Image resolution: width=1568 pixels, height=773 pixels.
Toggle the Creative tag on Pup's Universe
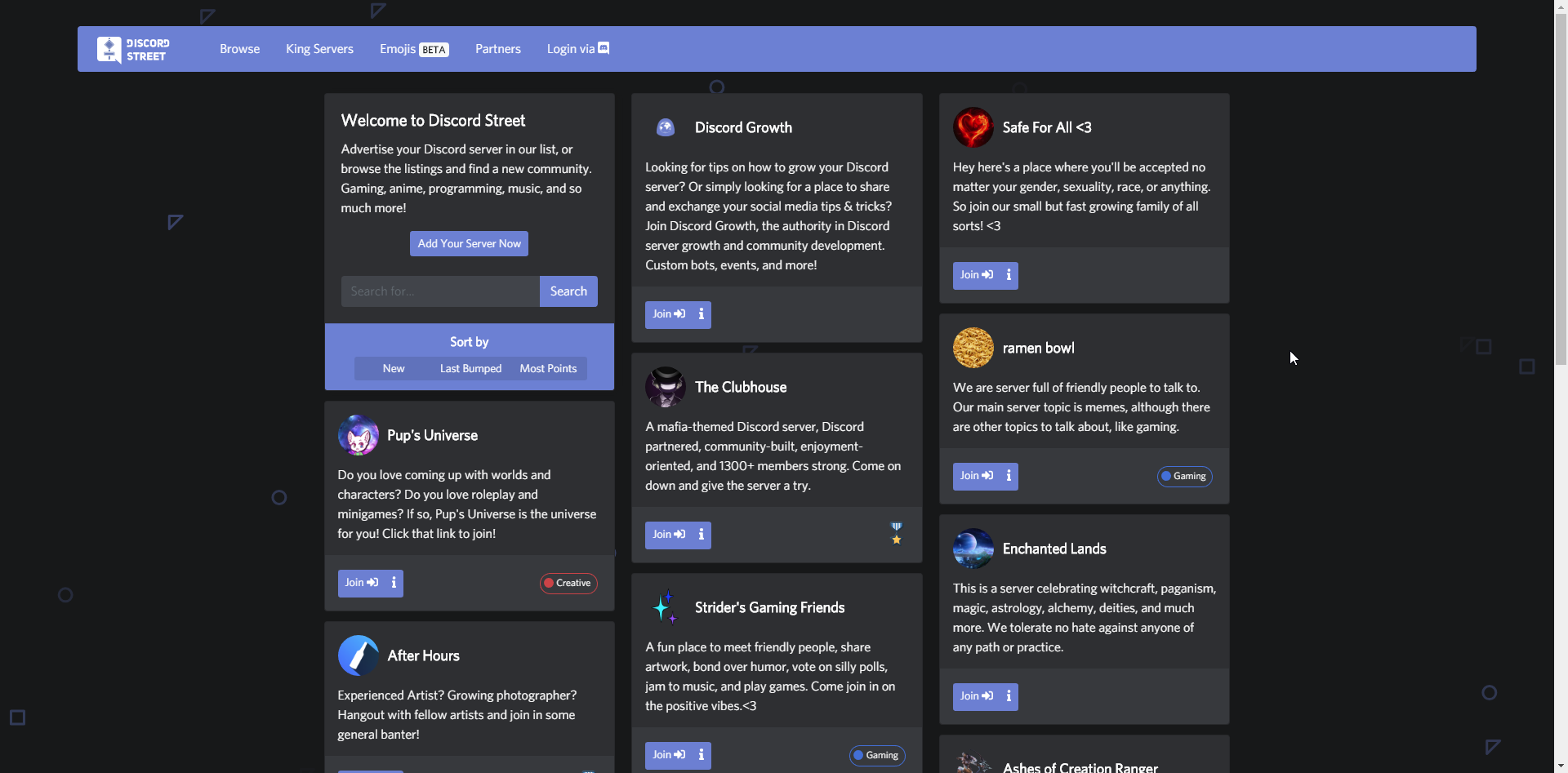pos(568,583)
